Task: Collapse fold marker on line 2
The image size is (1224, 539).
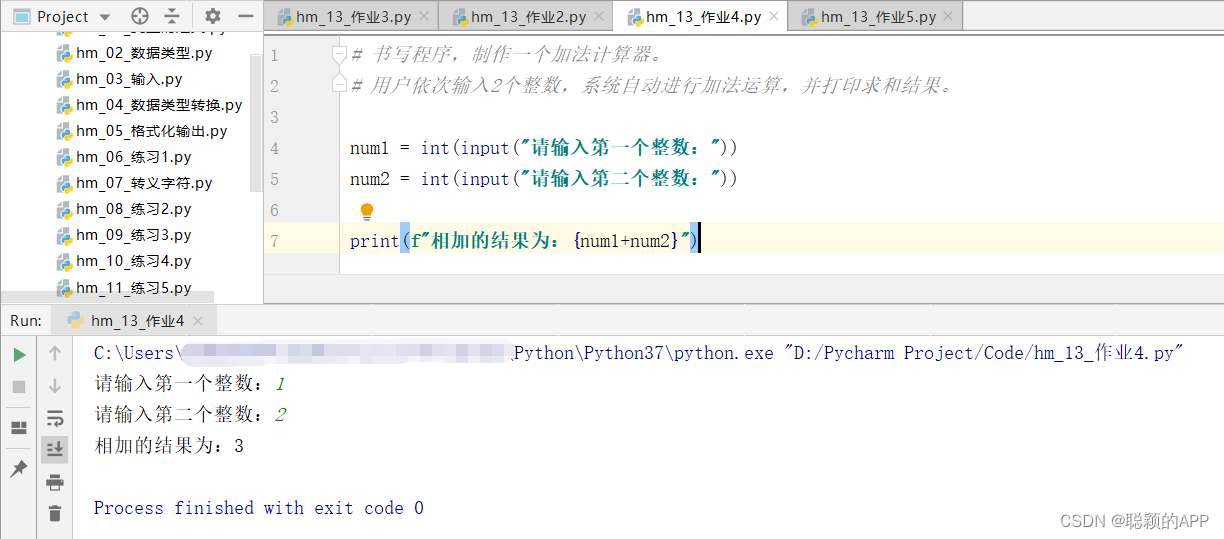Action: click(340, 85)
